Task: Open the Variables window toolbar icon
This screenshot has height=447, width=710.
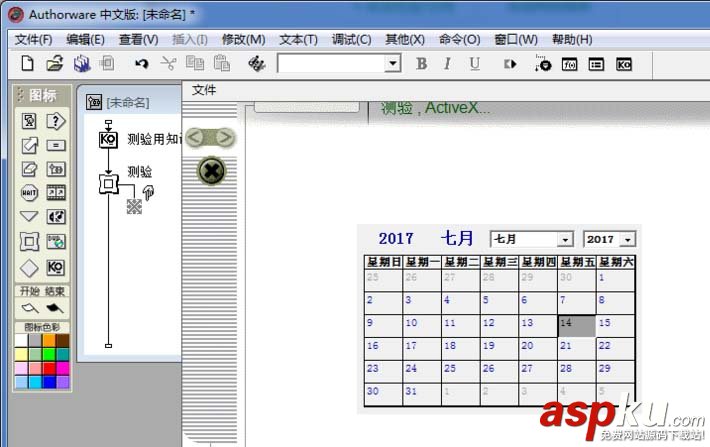Action: (596, 64)
